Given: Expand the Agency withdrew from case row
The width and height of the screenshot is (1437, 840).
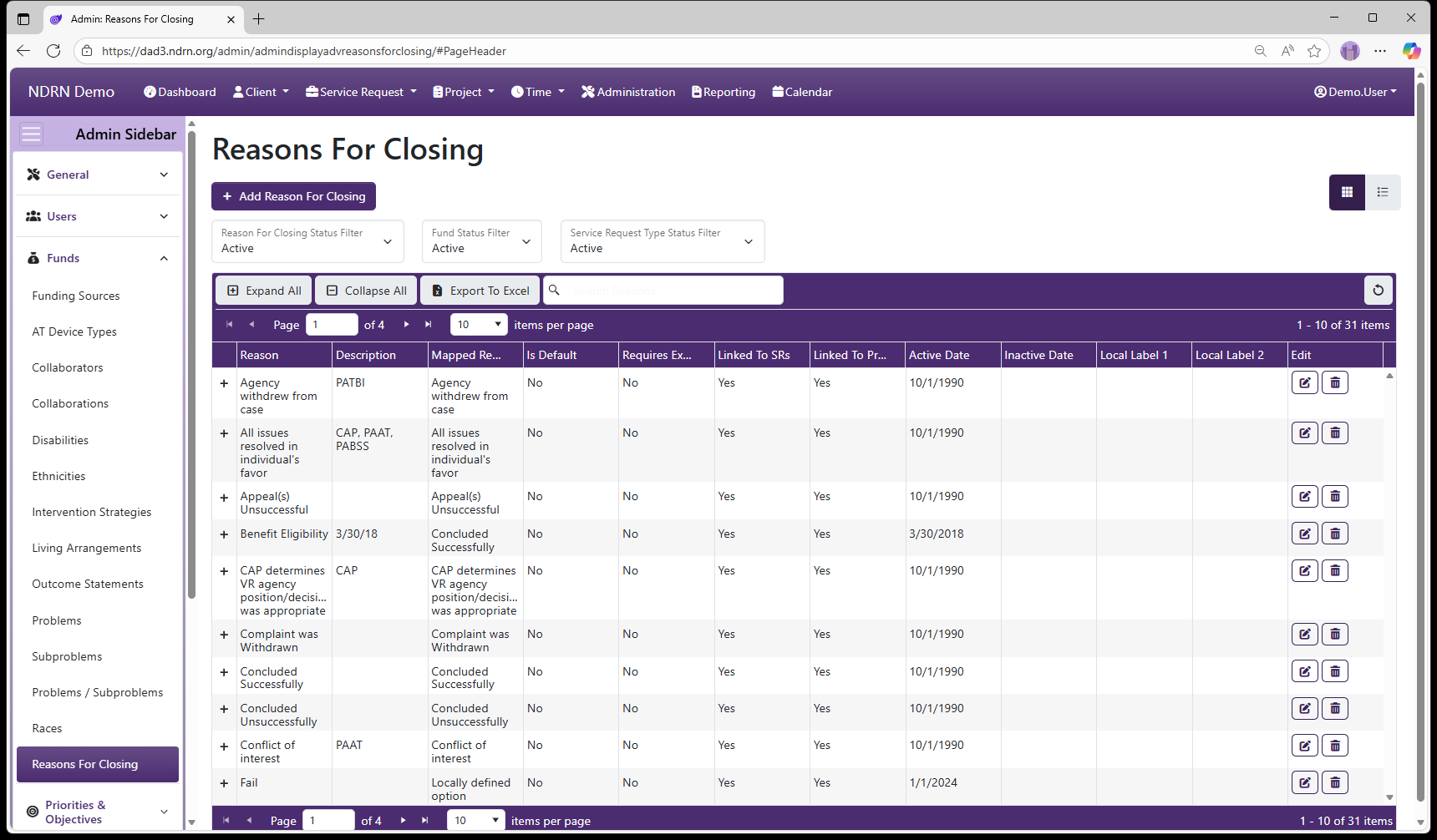Looking at the screenshot, I should coord(224,384).
